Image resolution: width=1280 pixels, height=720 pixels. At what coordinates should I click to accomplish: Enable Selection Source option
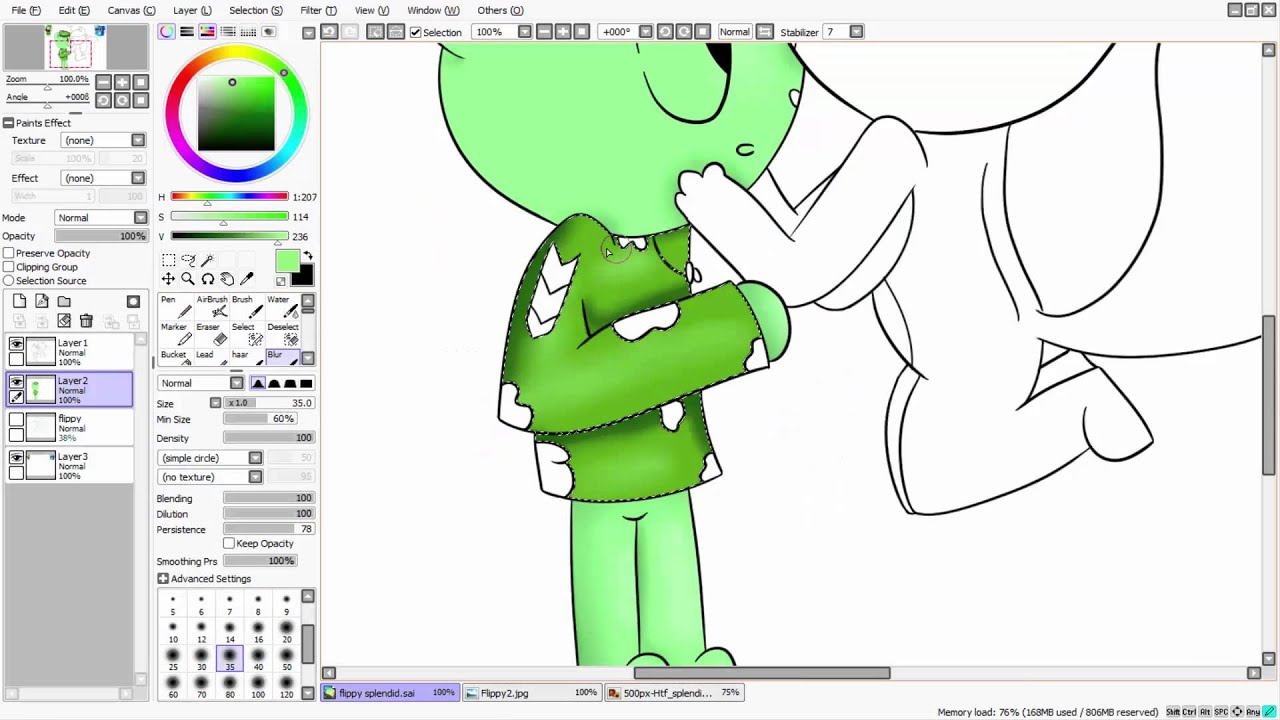coord(8,281)
